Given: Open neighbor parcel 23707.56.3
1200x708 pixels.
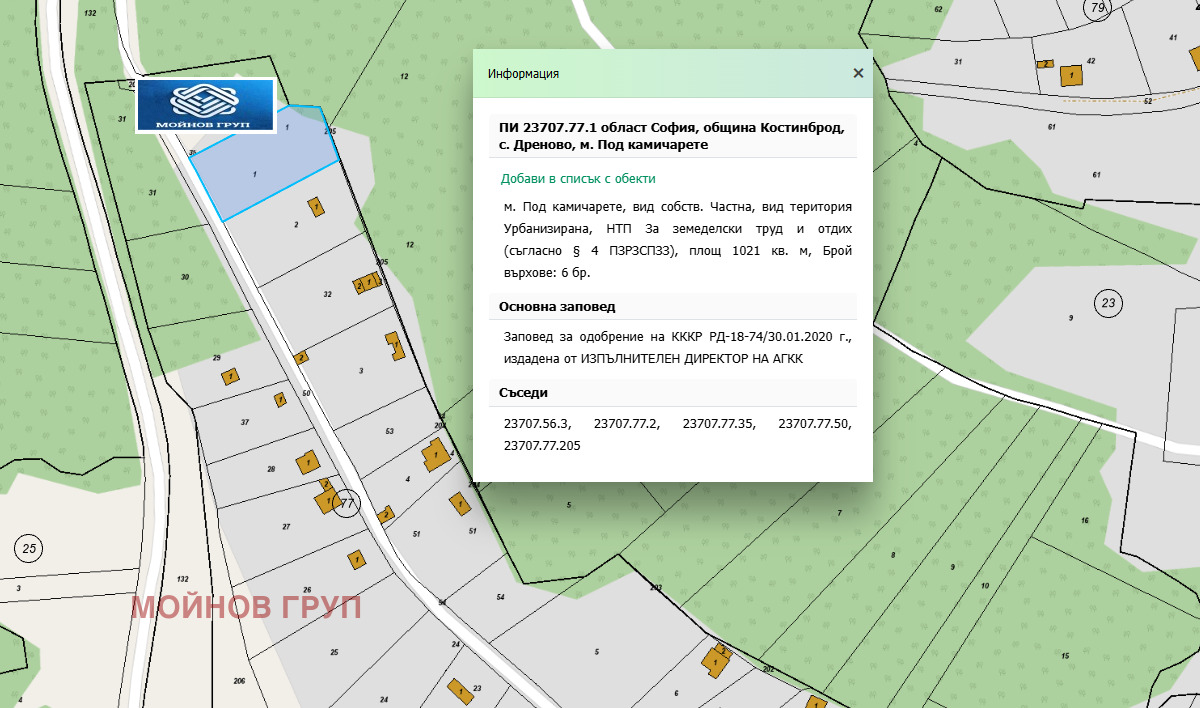Looking at the screenshot, I should [x=536, y=423].
